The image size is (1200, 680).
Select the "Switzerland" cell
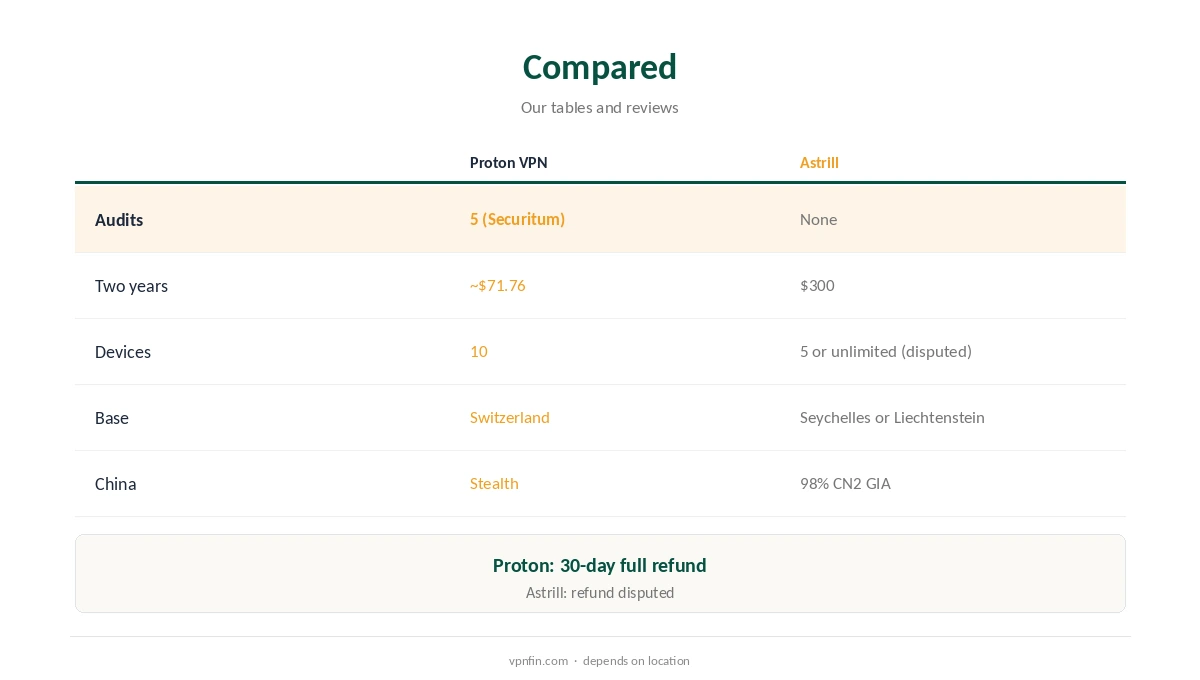[x=510, y=418]
